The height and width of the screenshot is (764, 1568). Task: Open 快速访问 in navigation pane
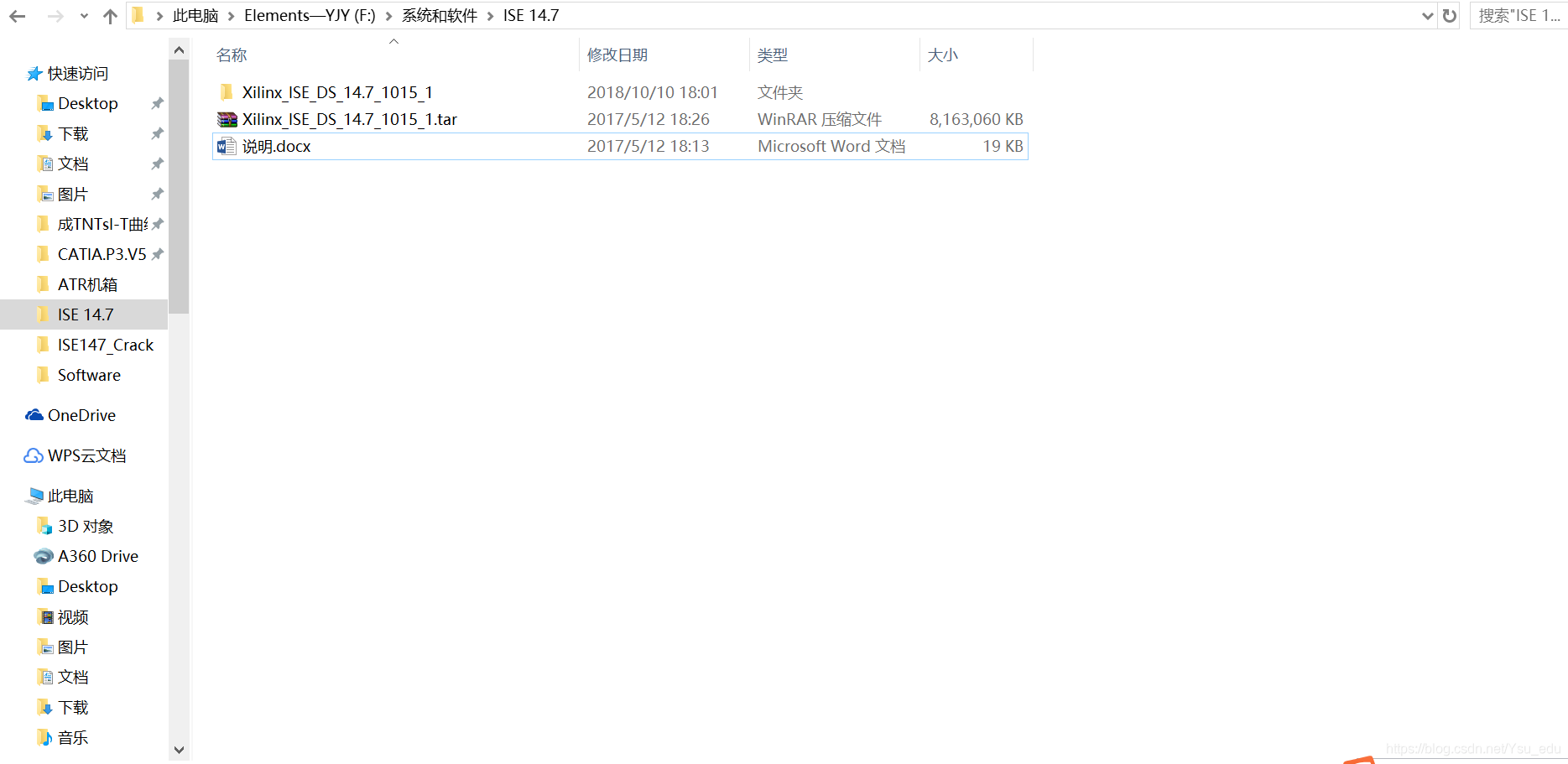pos(78,74)
